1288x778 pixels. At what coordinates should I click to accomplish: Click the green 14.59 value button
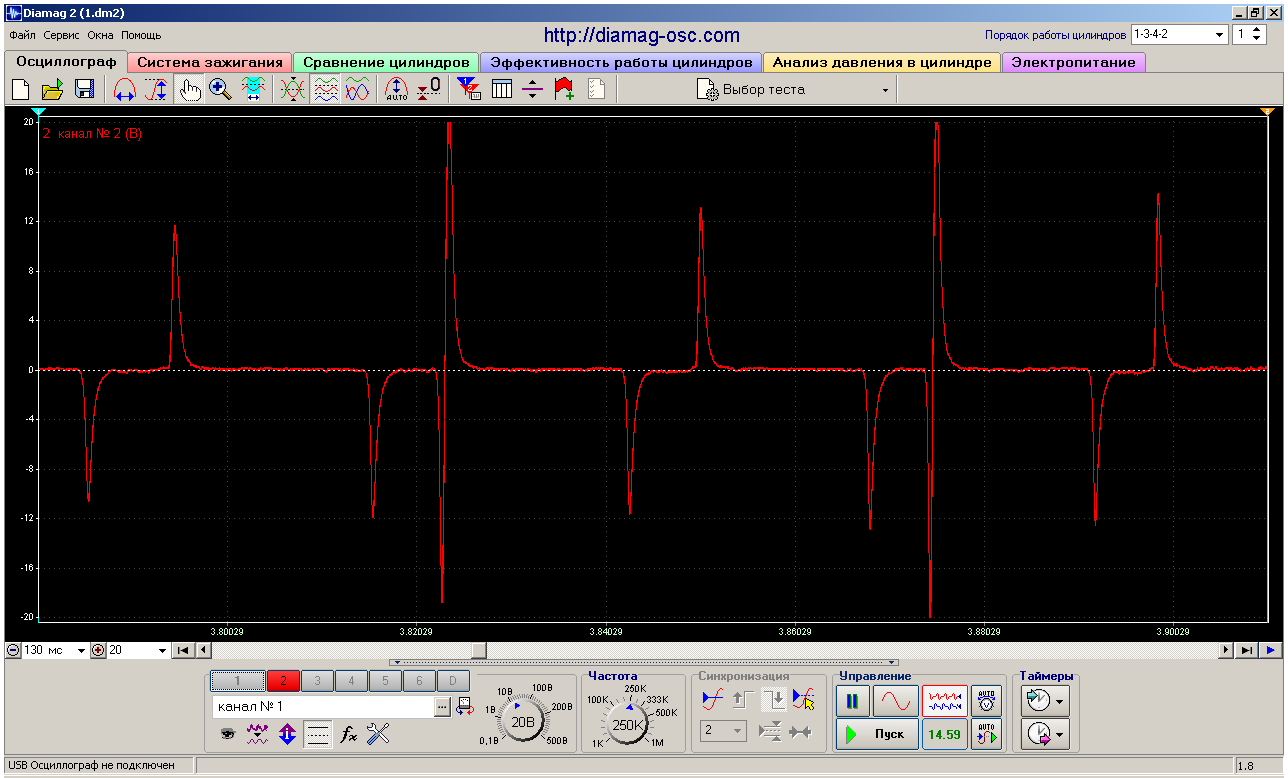click(x=944, y=734)
